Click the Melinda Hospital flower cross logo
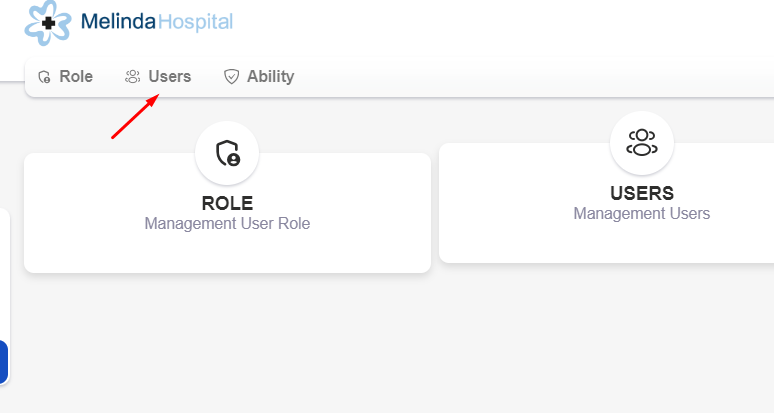774x413 pixels. pos(49,22)
